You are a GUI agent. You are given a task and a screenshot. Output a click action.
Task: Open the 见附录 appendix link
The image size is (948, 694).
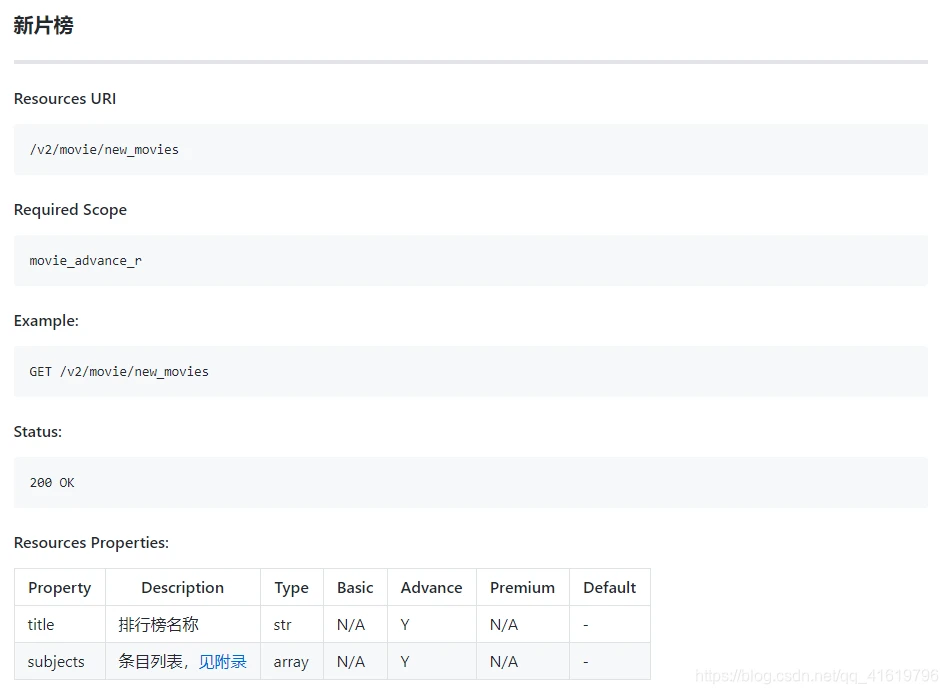coord(222,662)
